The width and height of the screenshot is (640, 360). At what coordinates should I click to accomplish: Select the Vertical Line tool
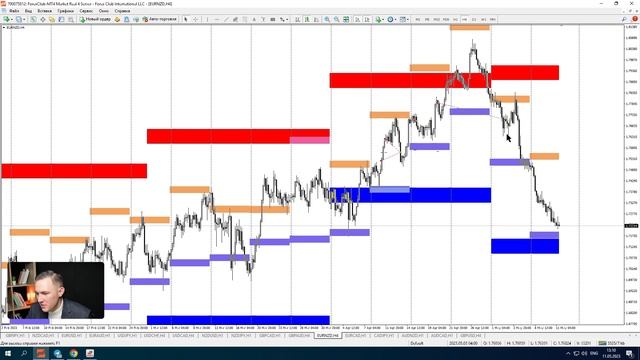[x=207, y=19]
